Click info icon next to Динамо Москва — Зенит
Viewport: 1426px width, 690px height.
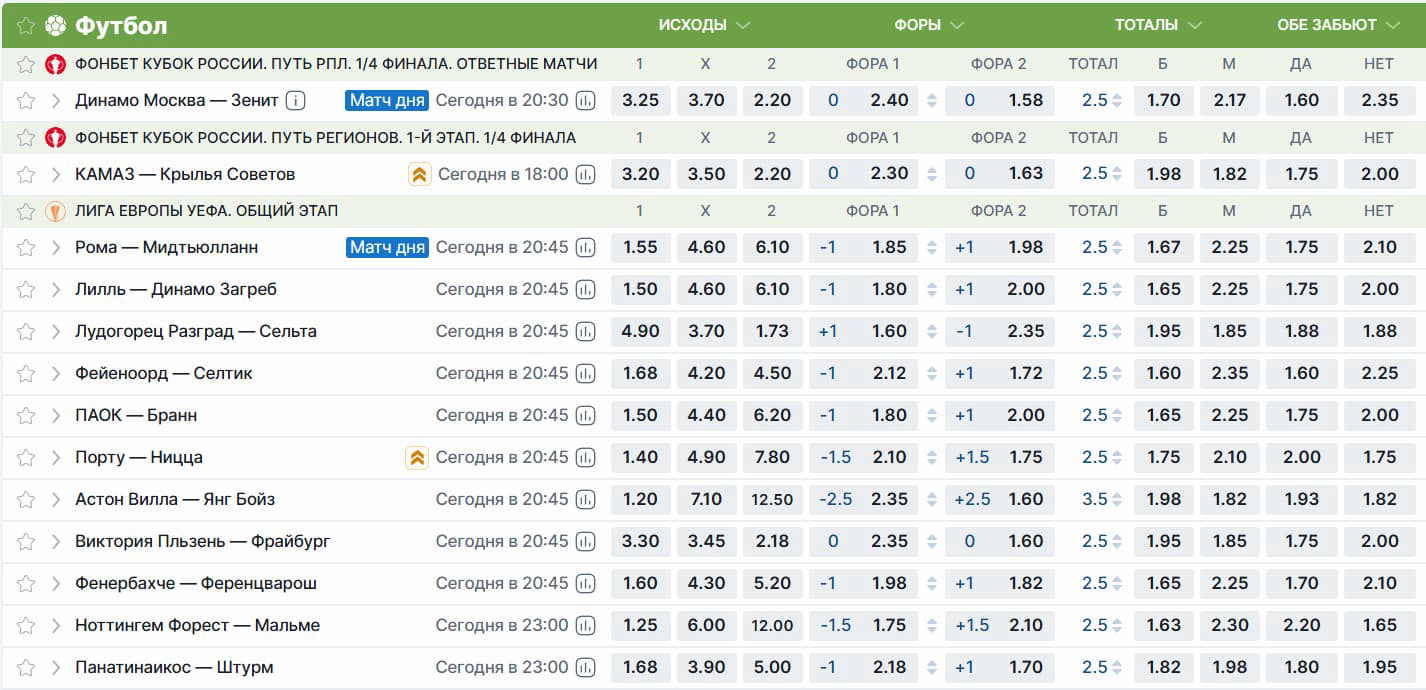tap(295, 100)
